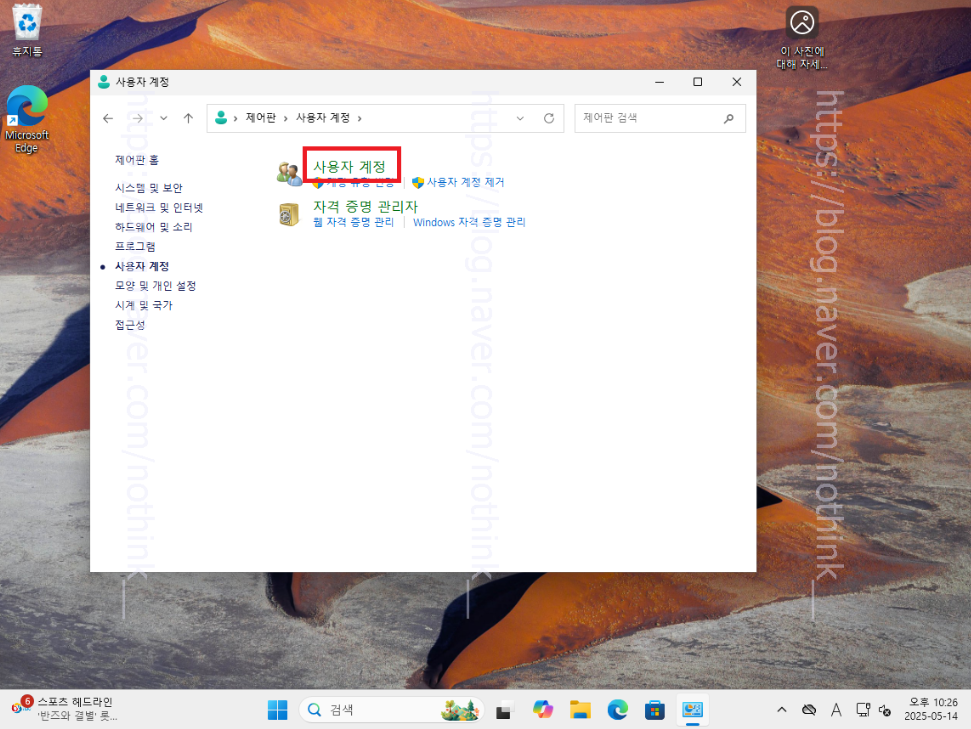Select 사용자 계정 in the sidebar

(142, 266)
